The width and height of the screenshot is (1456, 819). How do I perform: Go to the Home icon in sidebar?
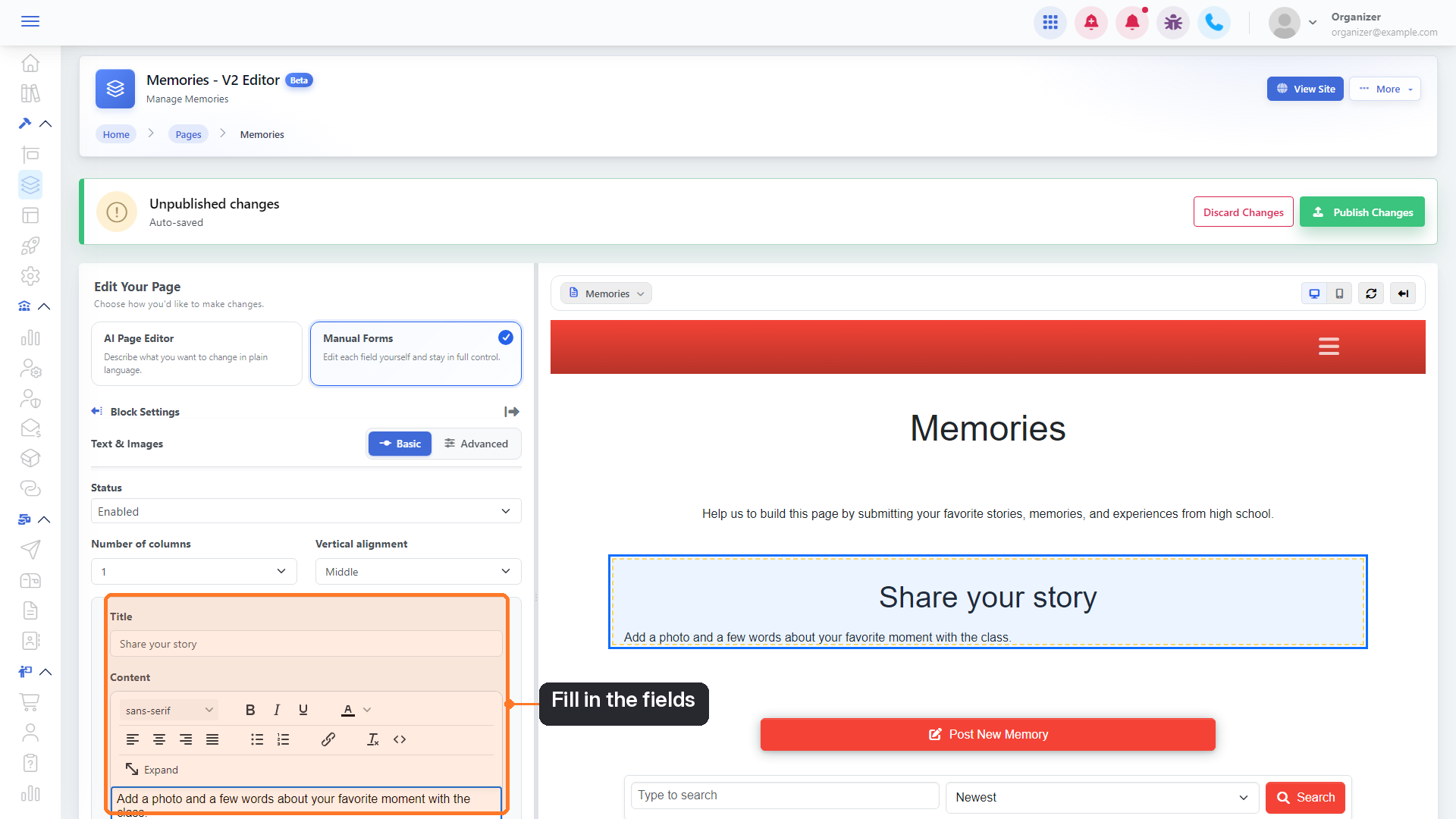coord(30,63)
